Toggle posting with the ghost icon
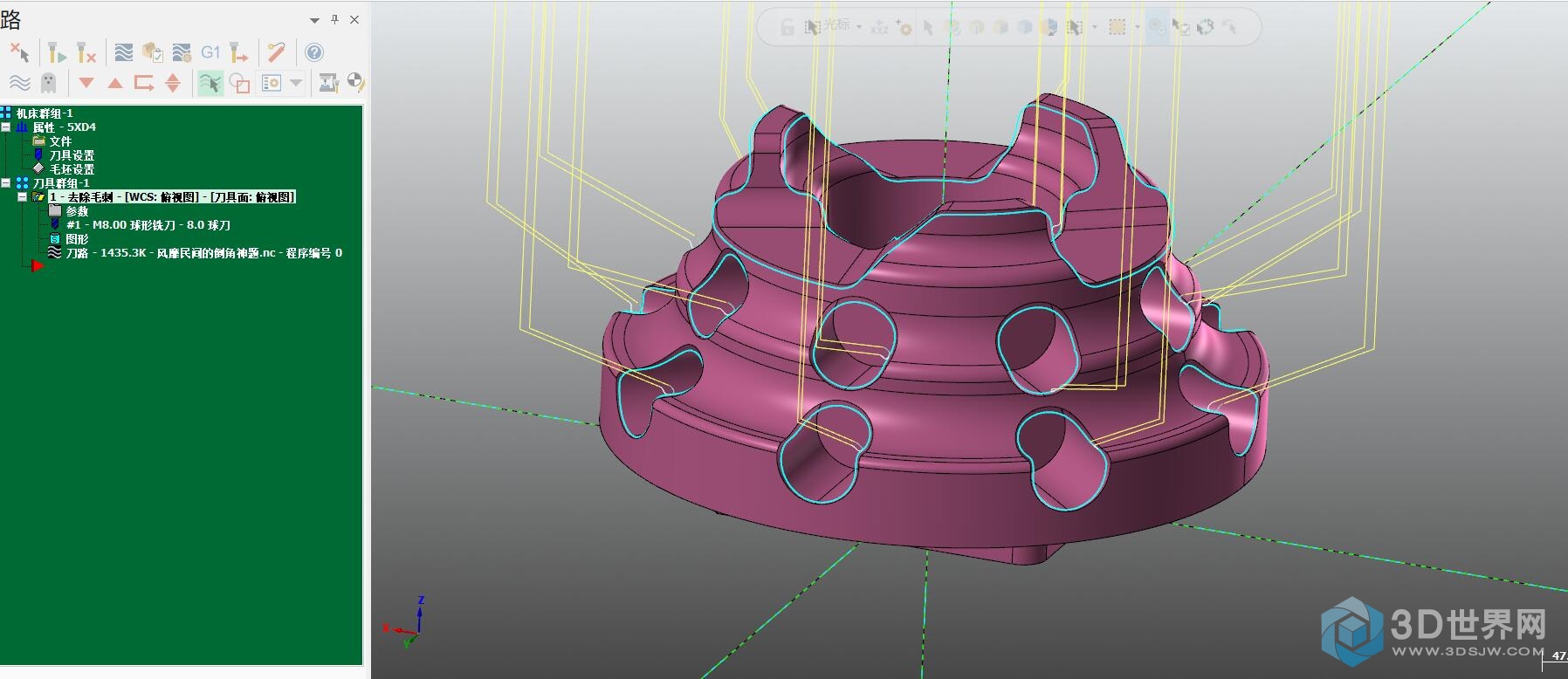 pyautogui.click(x=49, y=83)
